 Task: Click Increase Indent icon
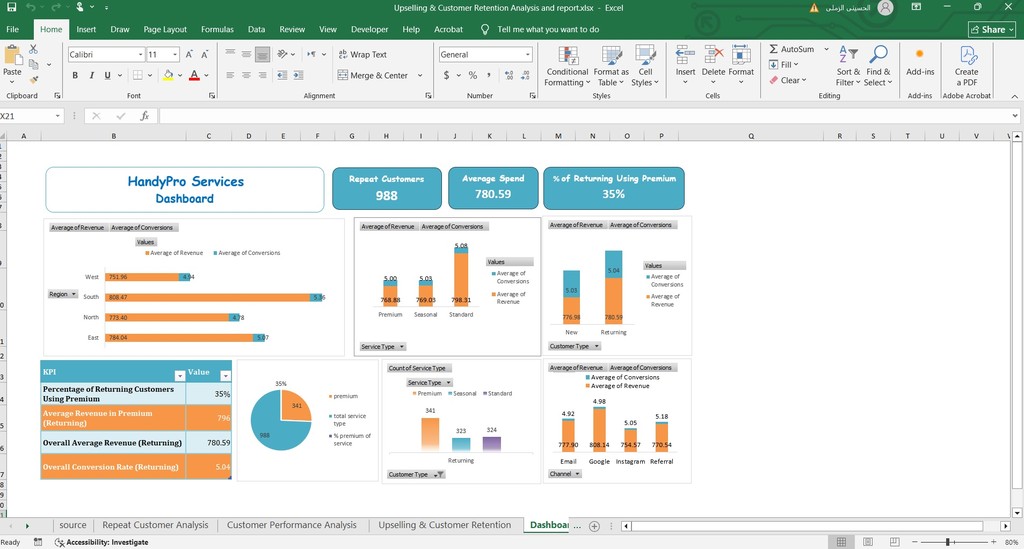[298, 76]
